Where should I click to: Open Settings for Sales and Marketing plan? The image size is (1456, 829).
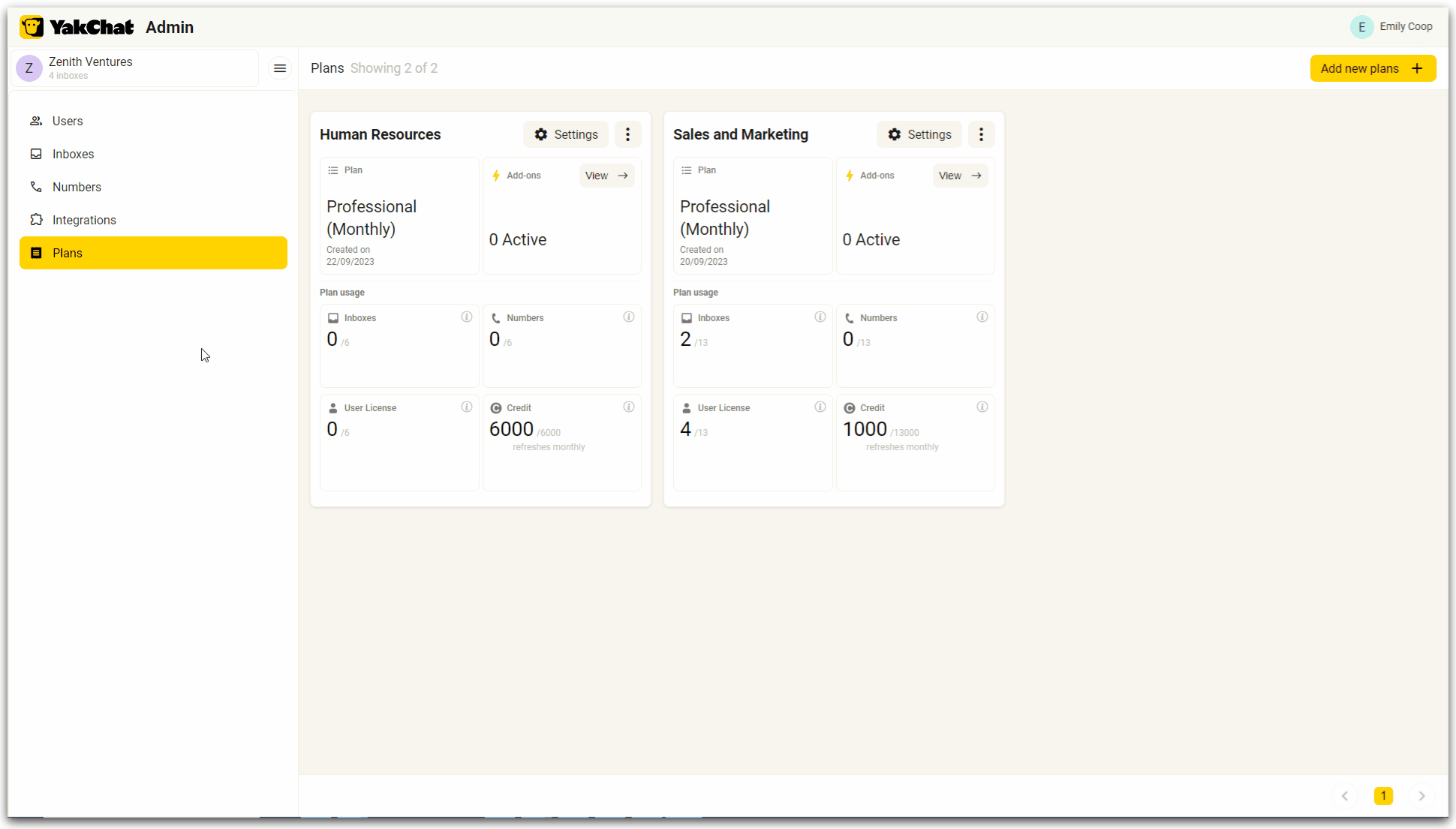coord(919,134)
